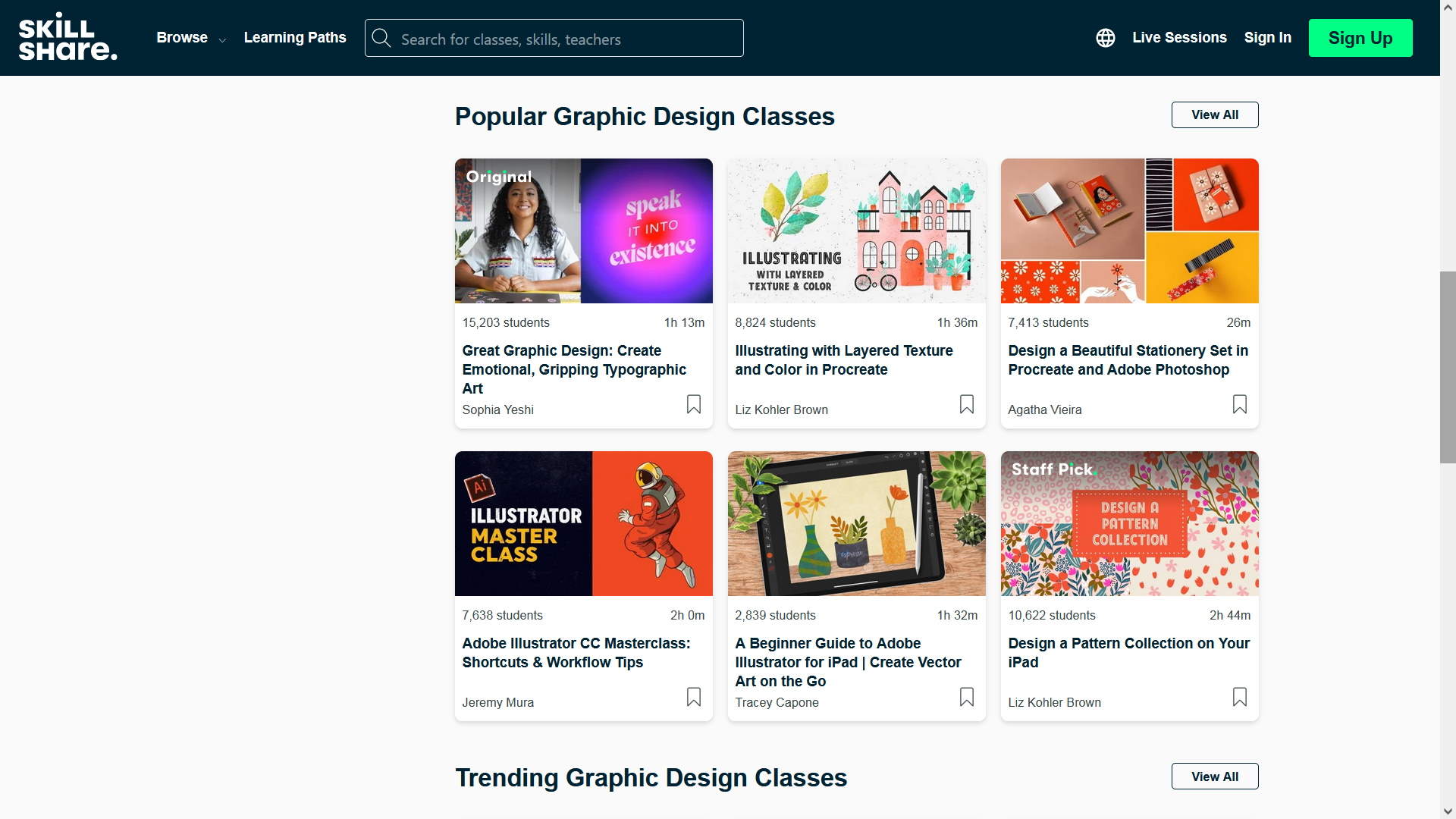Click the "7,413 students" count
1456x819 pixels.
pyautogui.click(x=1048, y=322)
